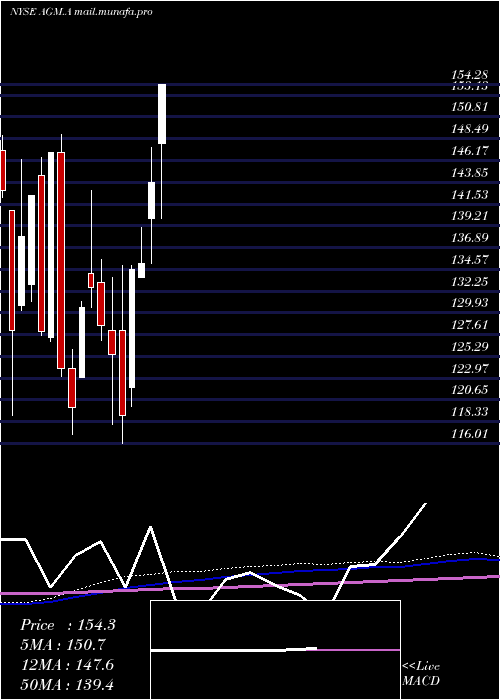Click inside the MACD indicator box

pos(275,650)
